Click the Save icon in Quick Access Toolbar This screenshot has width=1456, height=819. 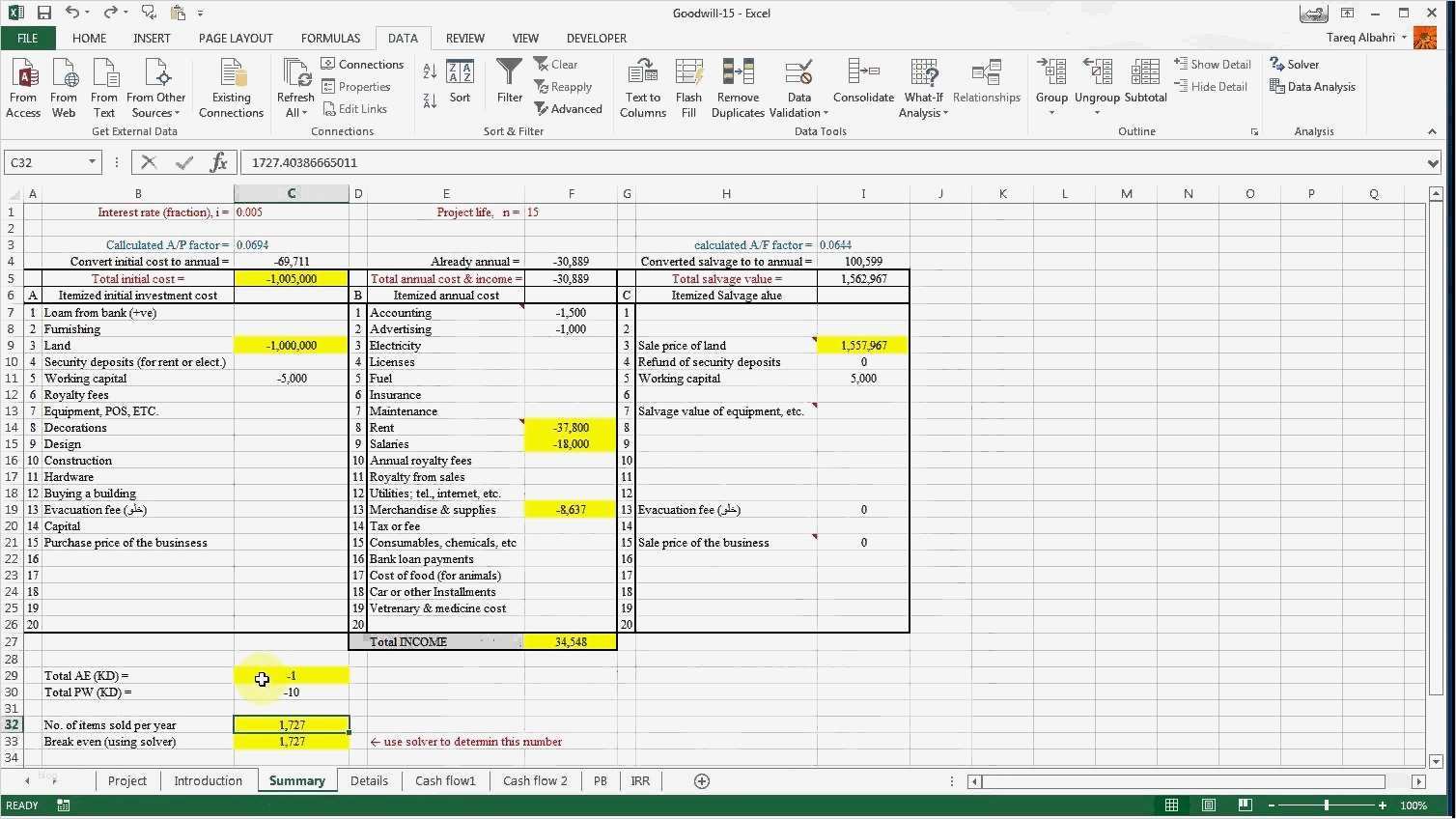44,13
